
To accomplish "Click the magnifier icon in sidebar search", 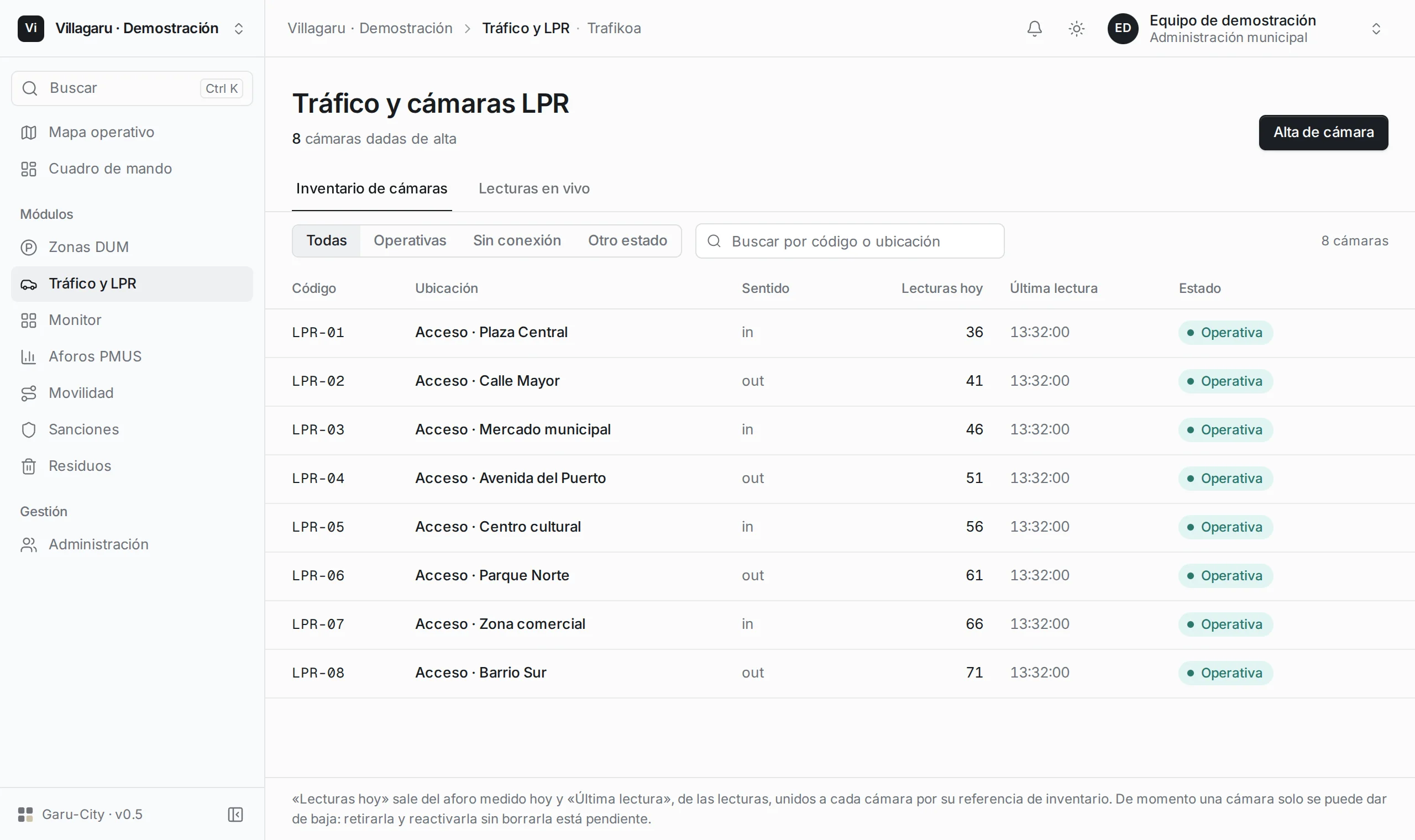I will 30,88.
